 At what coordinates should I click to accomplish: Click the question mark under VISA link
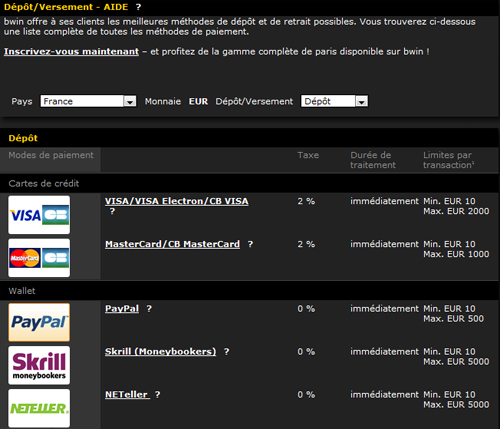click(112, 211)
